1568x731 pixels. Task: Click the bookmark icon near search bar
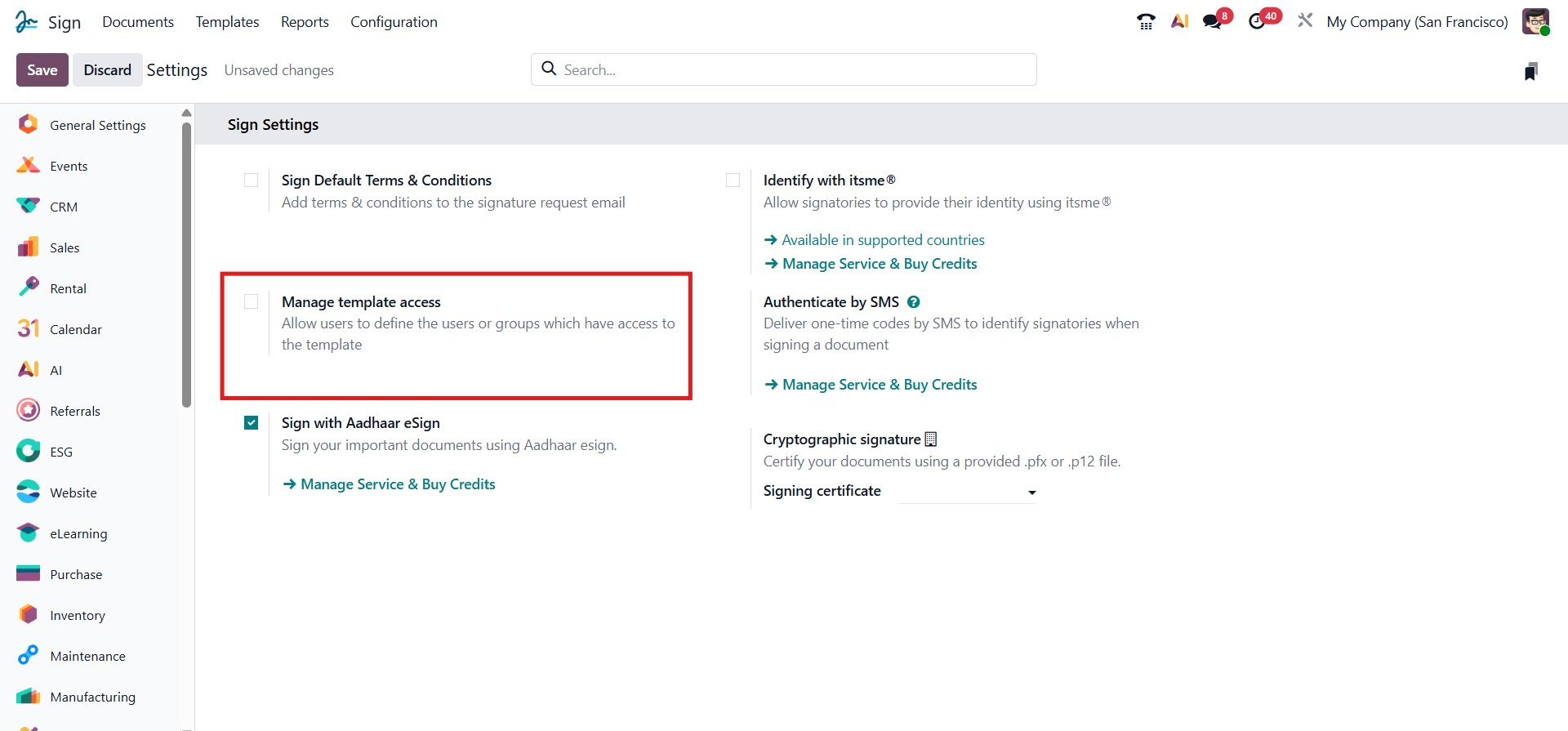pyautogui.click(x=1530, y=72)
